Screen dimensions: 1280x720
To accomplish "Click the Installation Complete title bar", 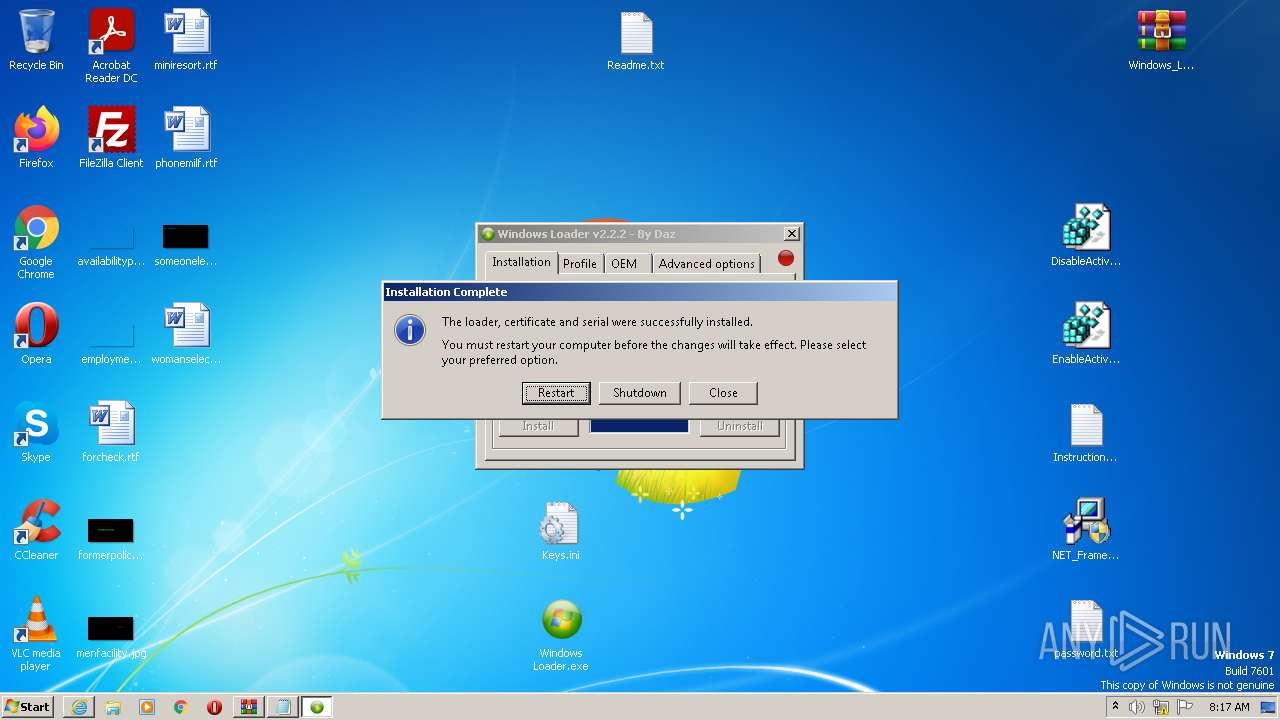I will (640, 292).
